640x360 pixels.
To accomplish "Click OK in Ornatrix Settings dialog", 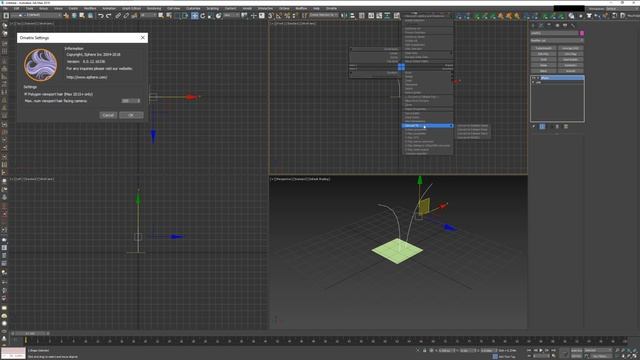I will [x=131, y=115].
